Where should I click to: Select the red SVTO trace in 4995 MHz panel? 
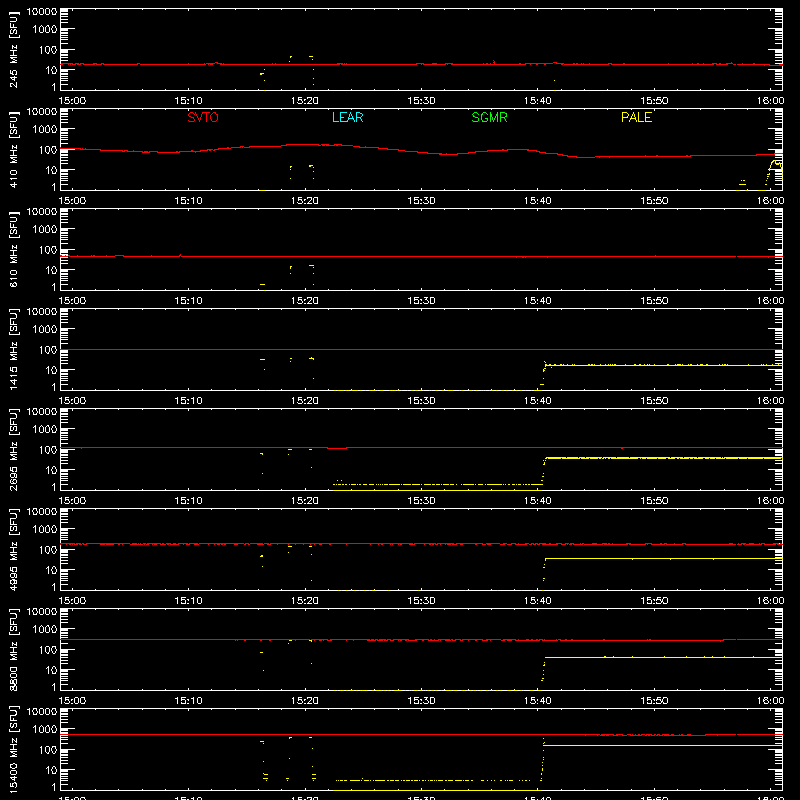421,544
